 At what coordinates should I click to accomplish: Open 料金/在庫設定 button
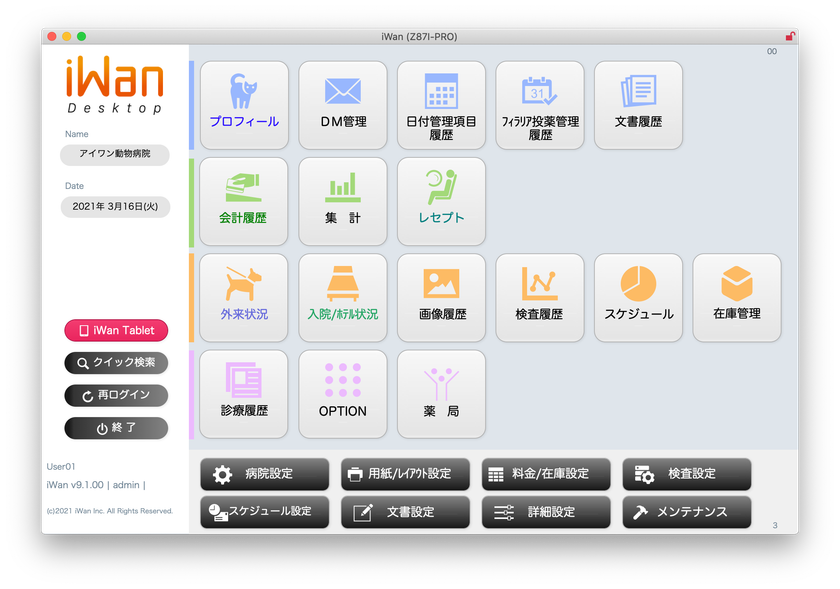(x=546, y=474)
